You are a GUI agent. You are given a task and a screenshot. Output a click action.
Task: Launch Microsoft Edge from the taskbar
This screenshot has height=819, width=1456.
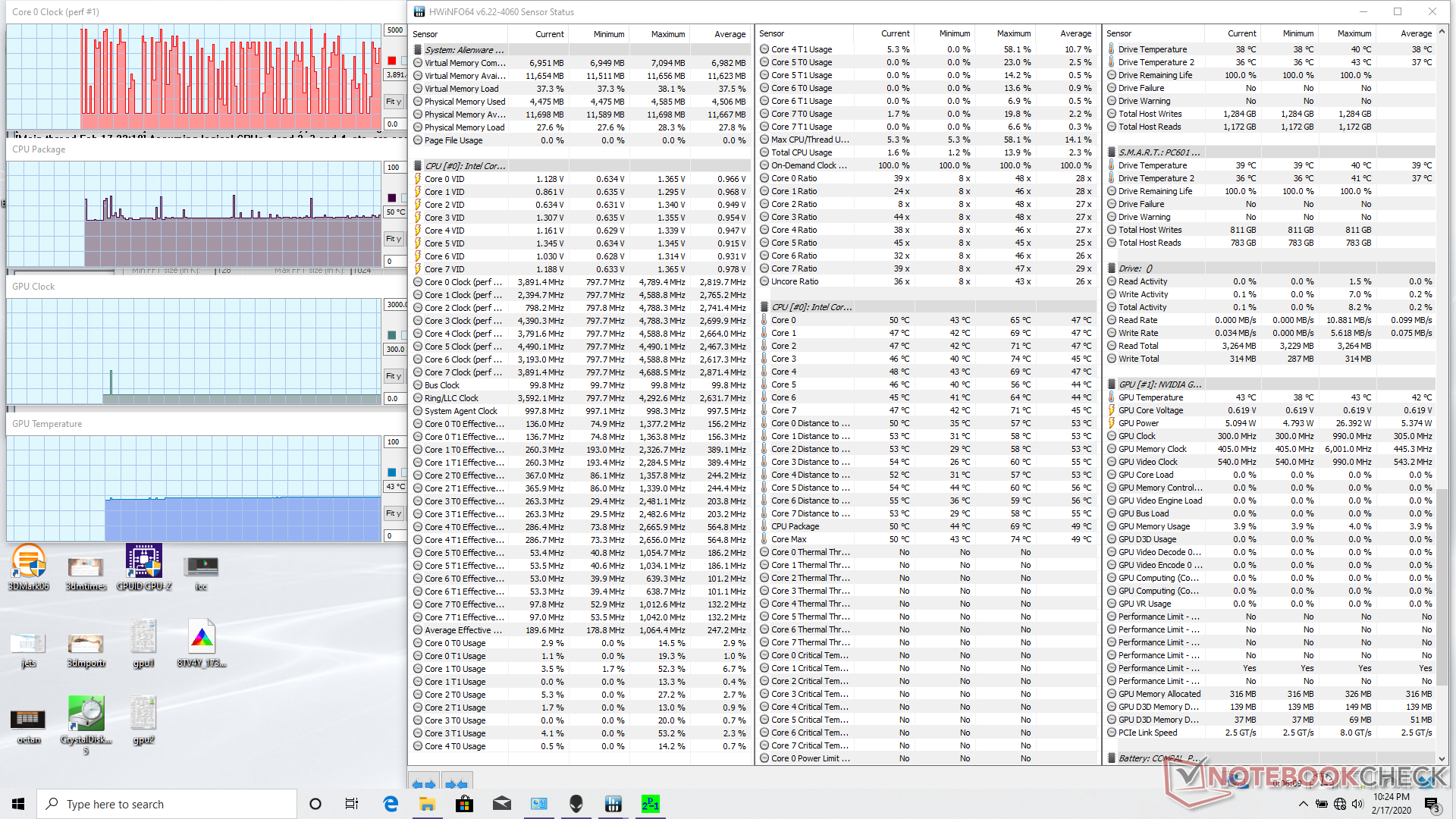click(391, 804)
